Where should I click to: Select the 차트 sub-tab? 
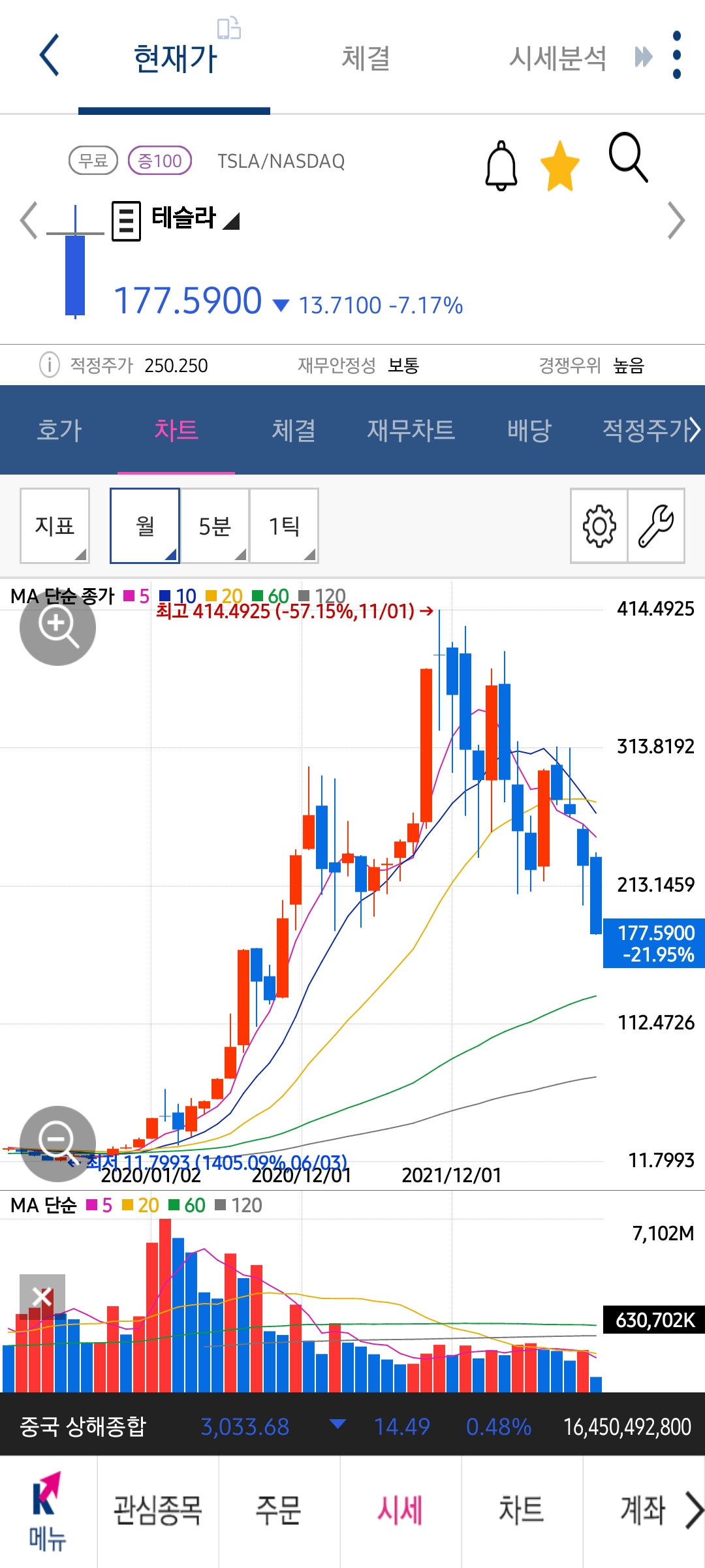176,430
